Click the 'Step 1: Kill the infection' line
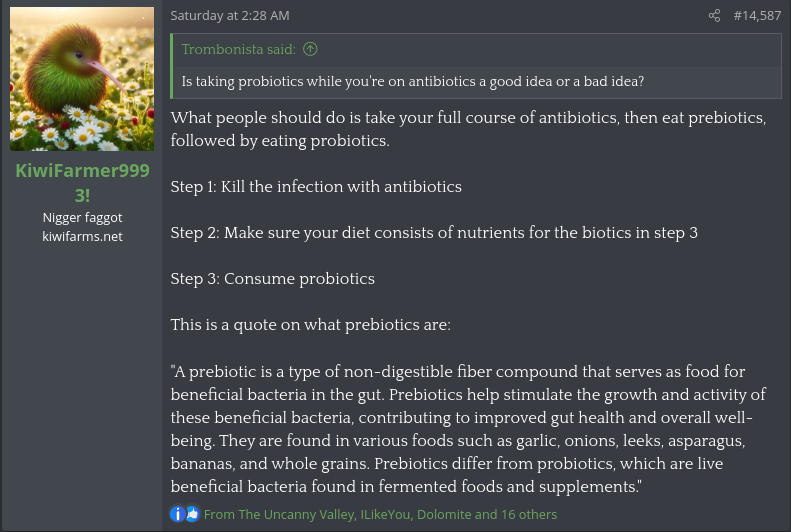791x532 pixels. [316, 187]
